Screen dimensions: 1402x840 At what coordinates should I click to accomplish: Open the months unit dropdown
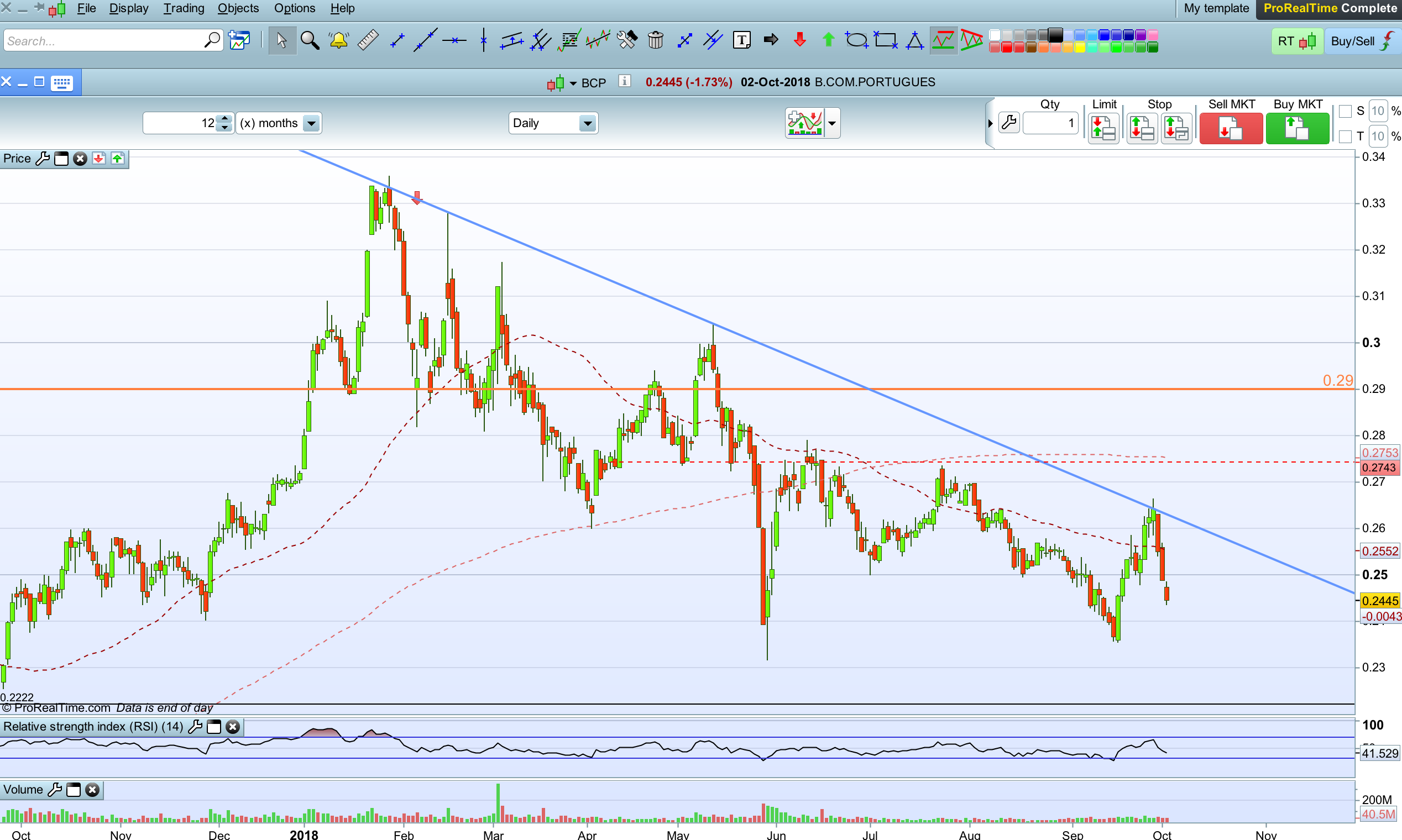311,123
